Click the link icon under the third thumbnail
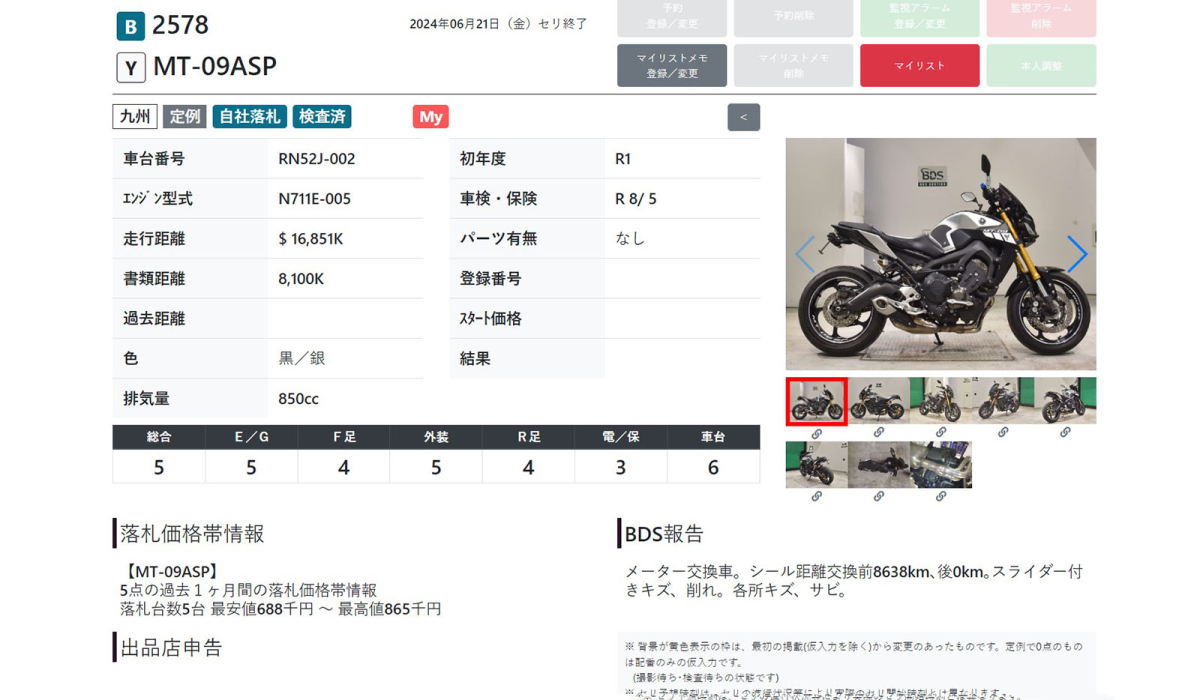The height and width of the screenshot is (700, 1200). (x=941, y=433)
